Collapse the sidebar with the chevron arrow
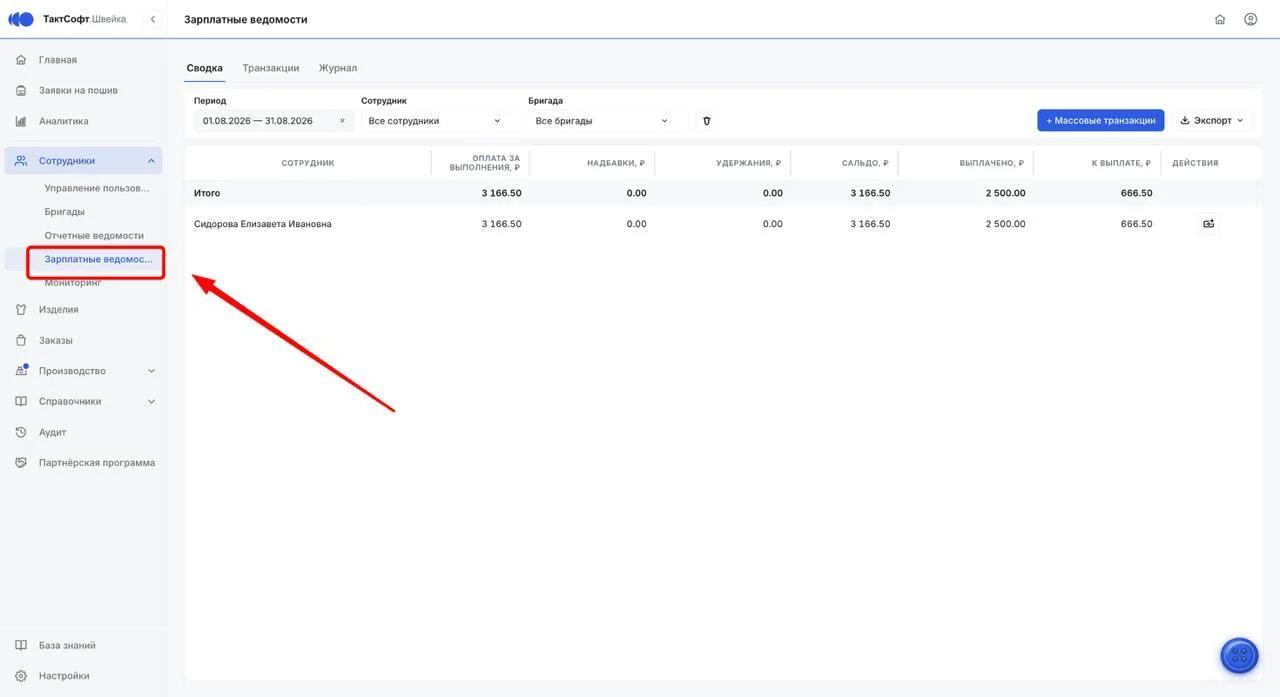The width and height of the screenshot is (1280, 697). [x=153, y=19]
